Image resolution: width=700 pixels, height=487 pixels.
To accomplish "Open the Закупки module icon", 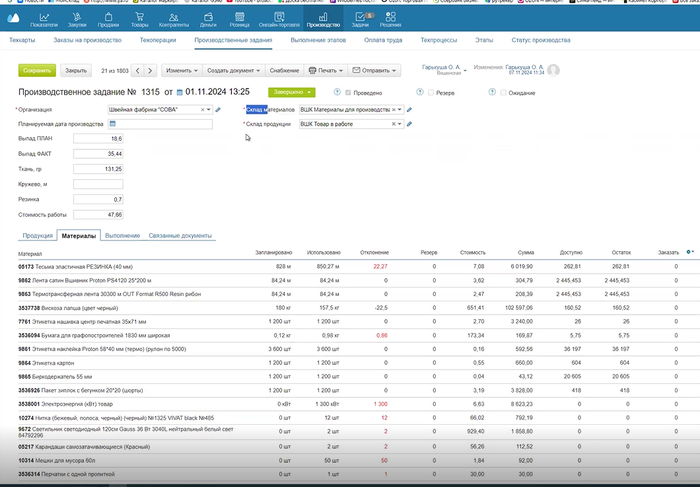I will [x=78, y=19].
